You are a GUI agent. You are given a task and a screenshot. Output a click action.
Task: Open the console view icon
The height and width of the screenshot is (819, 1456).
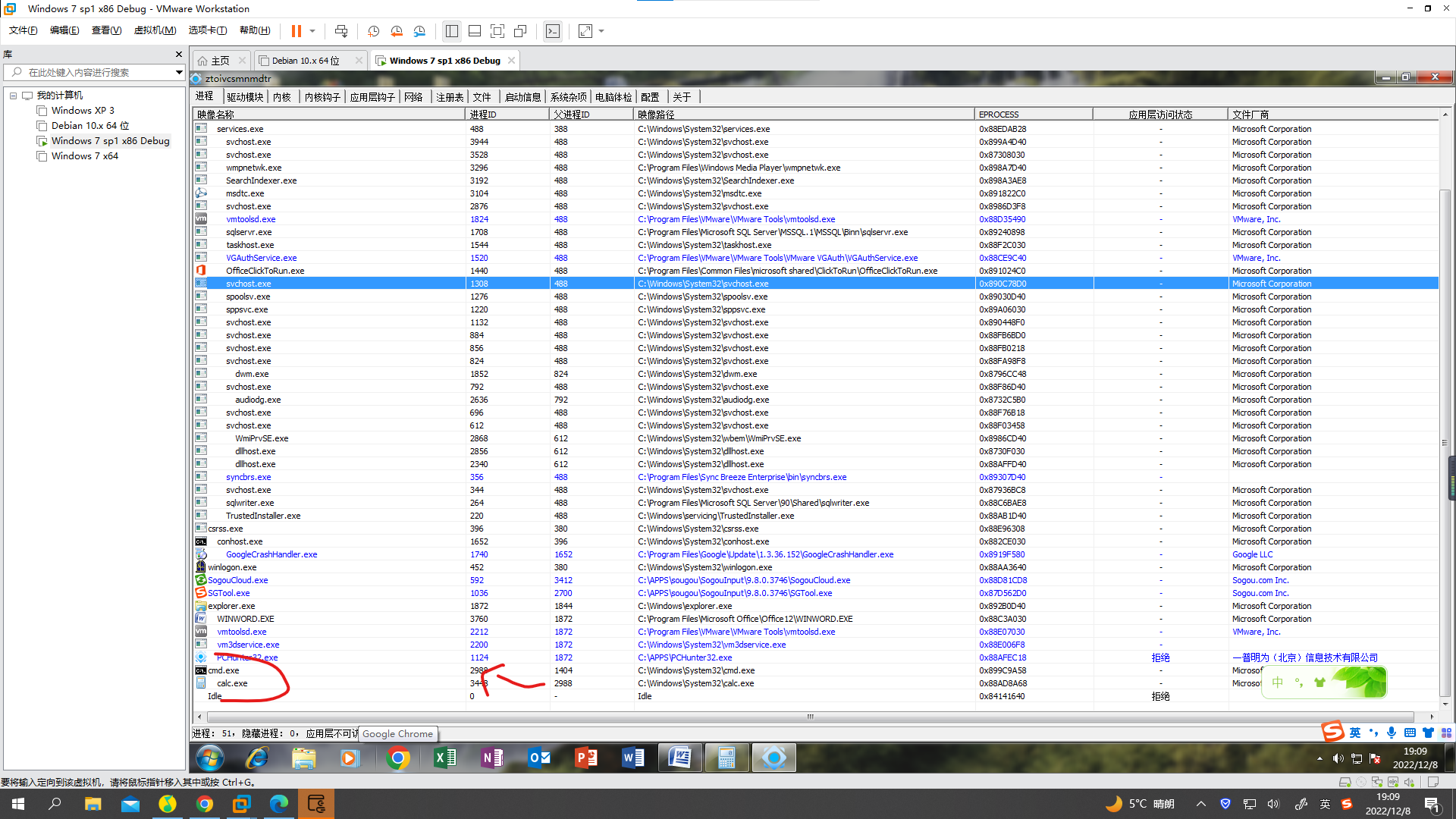(x=553, y=31)
